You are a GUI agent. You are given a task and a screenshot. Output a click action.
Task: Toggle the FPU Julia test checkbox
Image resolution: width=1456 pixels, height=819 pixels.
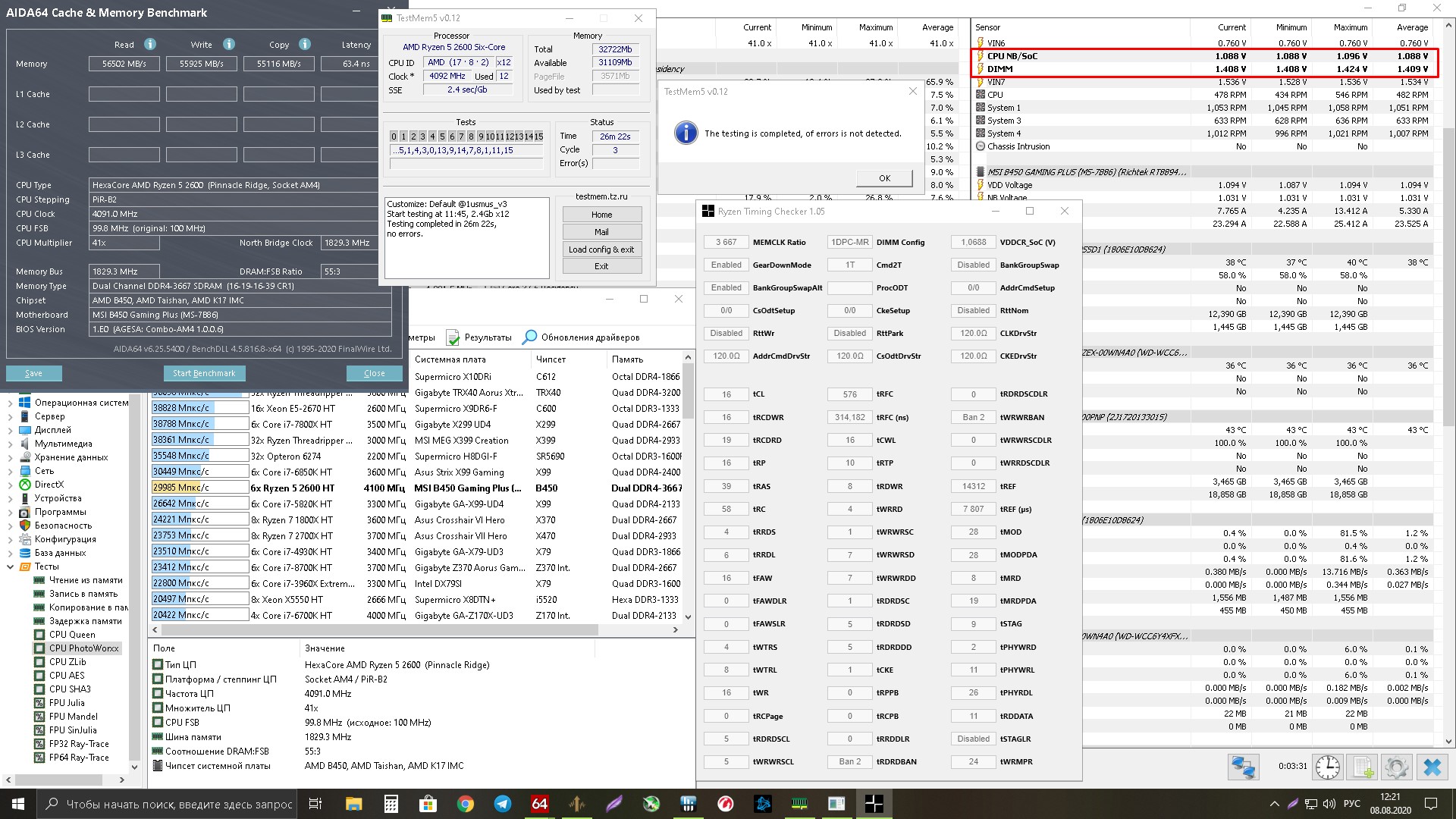[39, 703]
